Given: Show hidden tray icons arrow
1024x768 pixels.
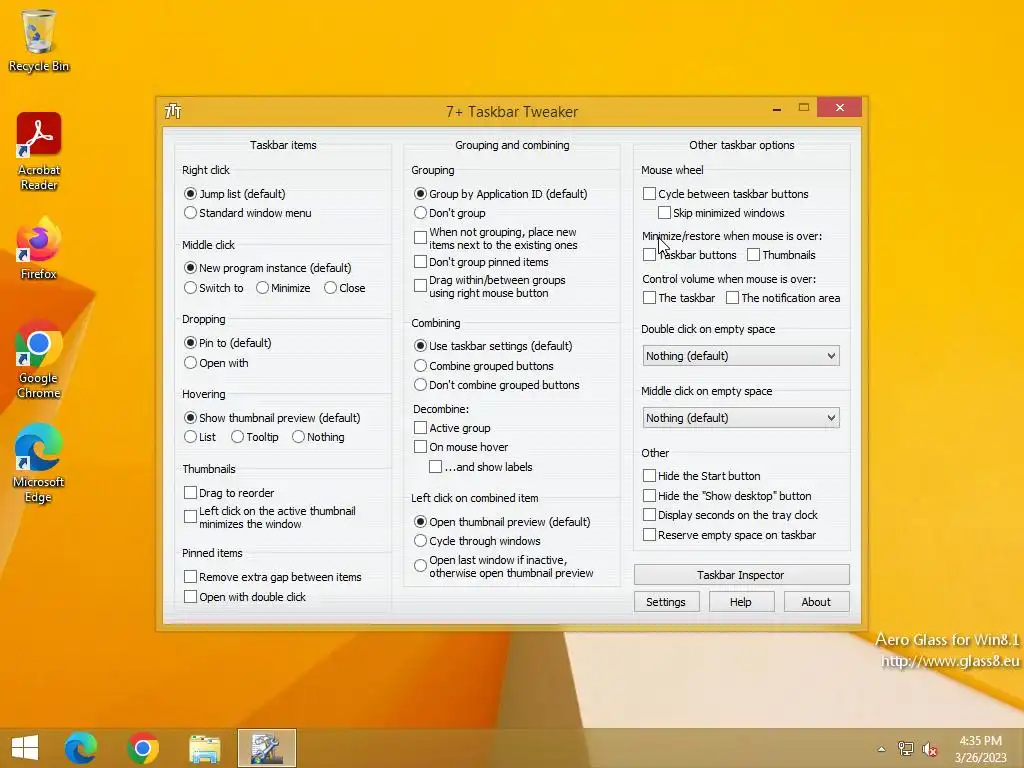Looking at the screenshot, I should pos(881,749).
